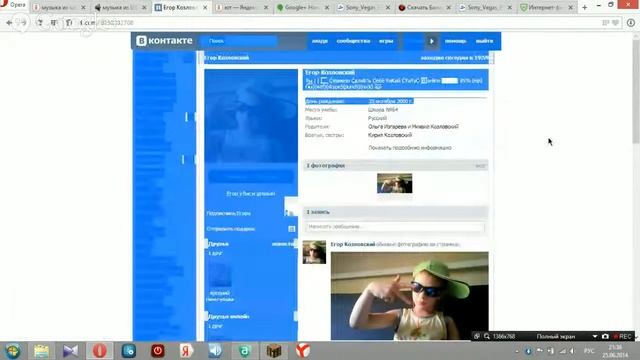
Task: Go back using the browser back arrow
Action: pyautogui.click(x=9, y=23)
